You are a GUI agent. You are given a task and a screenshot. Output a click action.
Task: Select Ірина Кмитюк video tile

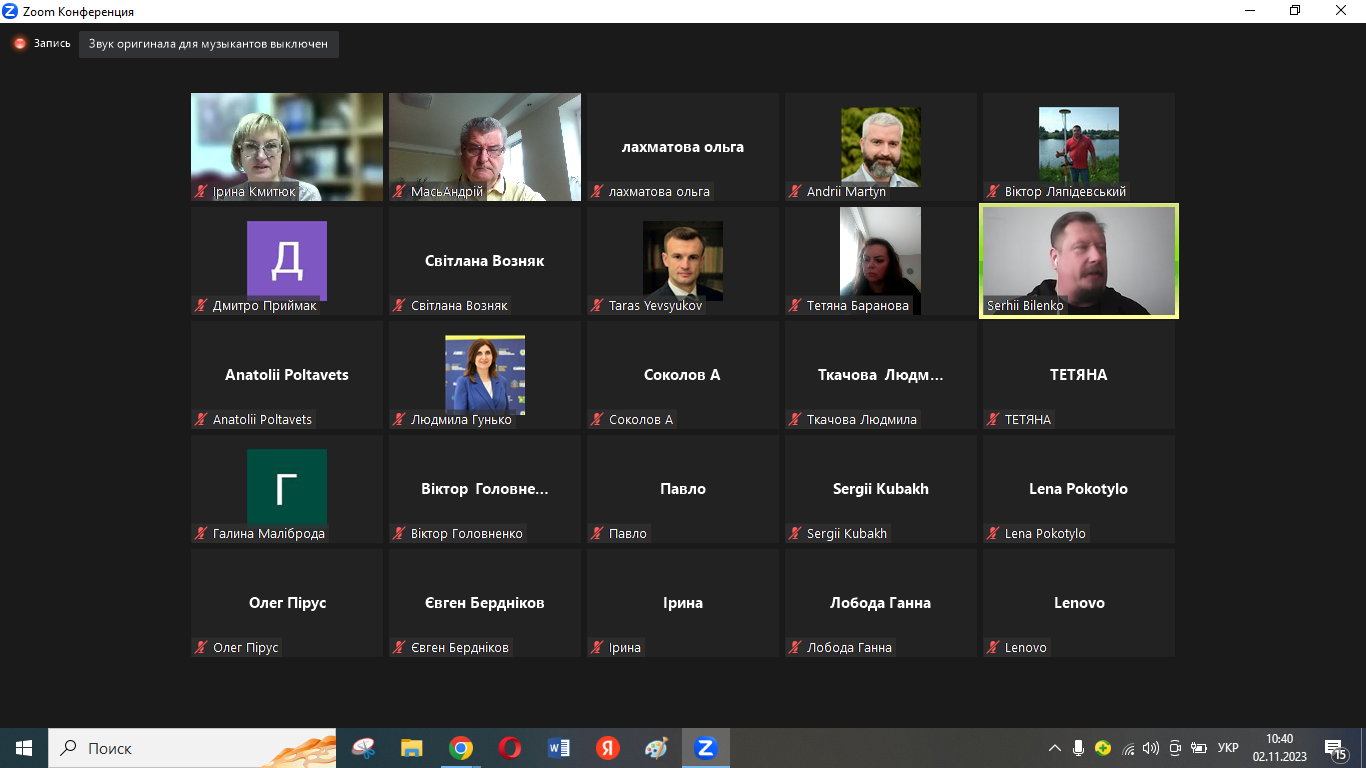[287, 147]
